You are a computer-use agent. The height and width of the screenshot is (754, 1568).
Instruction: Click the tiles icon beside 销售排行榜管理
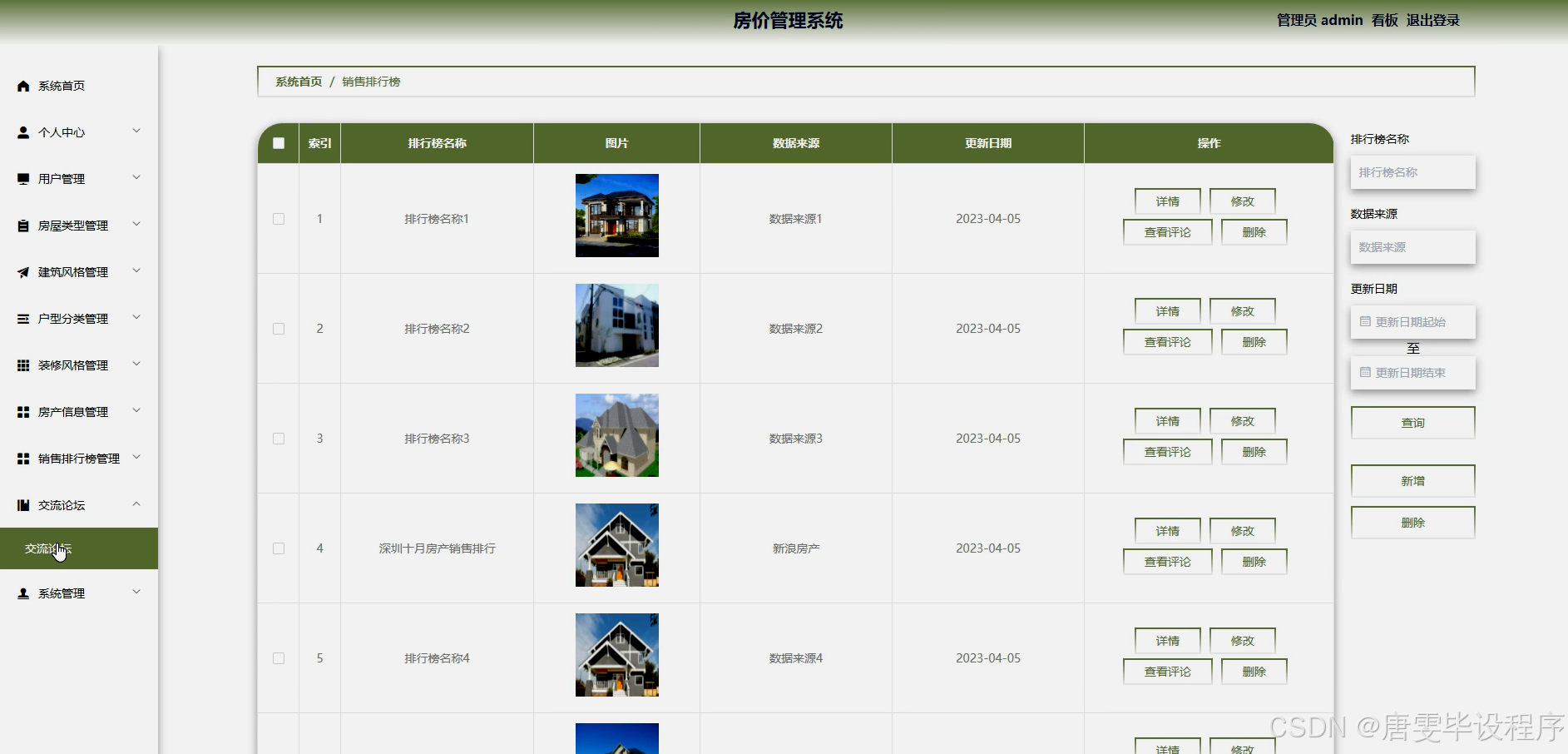(23, 459)
